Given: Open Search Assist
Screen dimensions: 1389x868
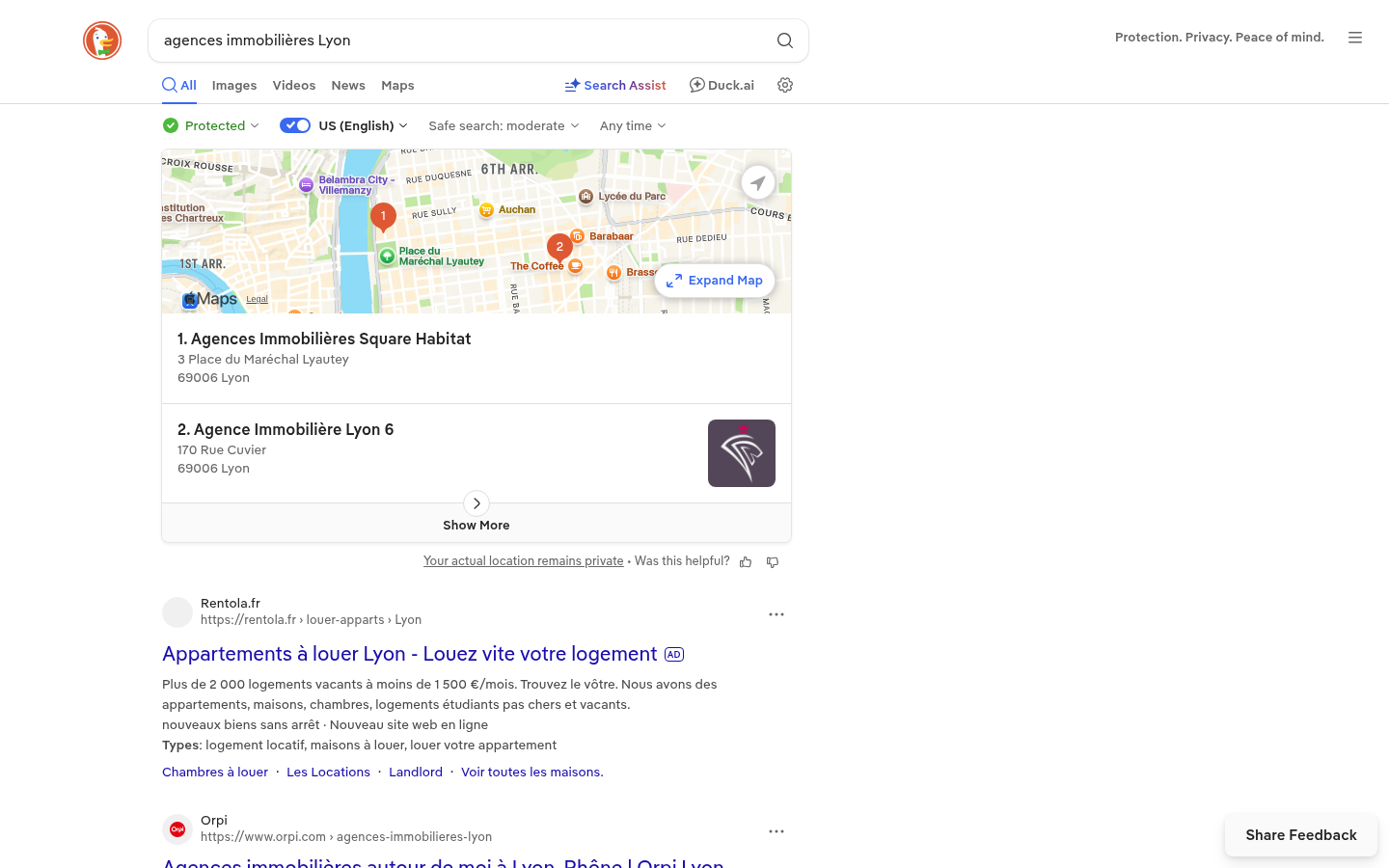Looking at the screenshot, I should (615, 85).
